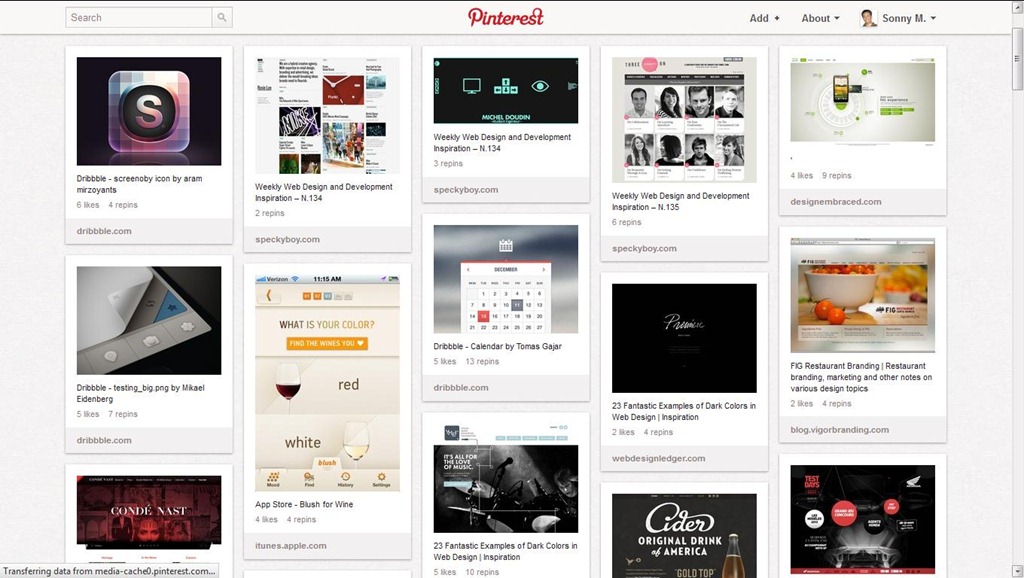Open the black Premiere pin image

[x=684, y=338]
